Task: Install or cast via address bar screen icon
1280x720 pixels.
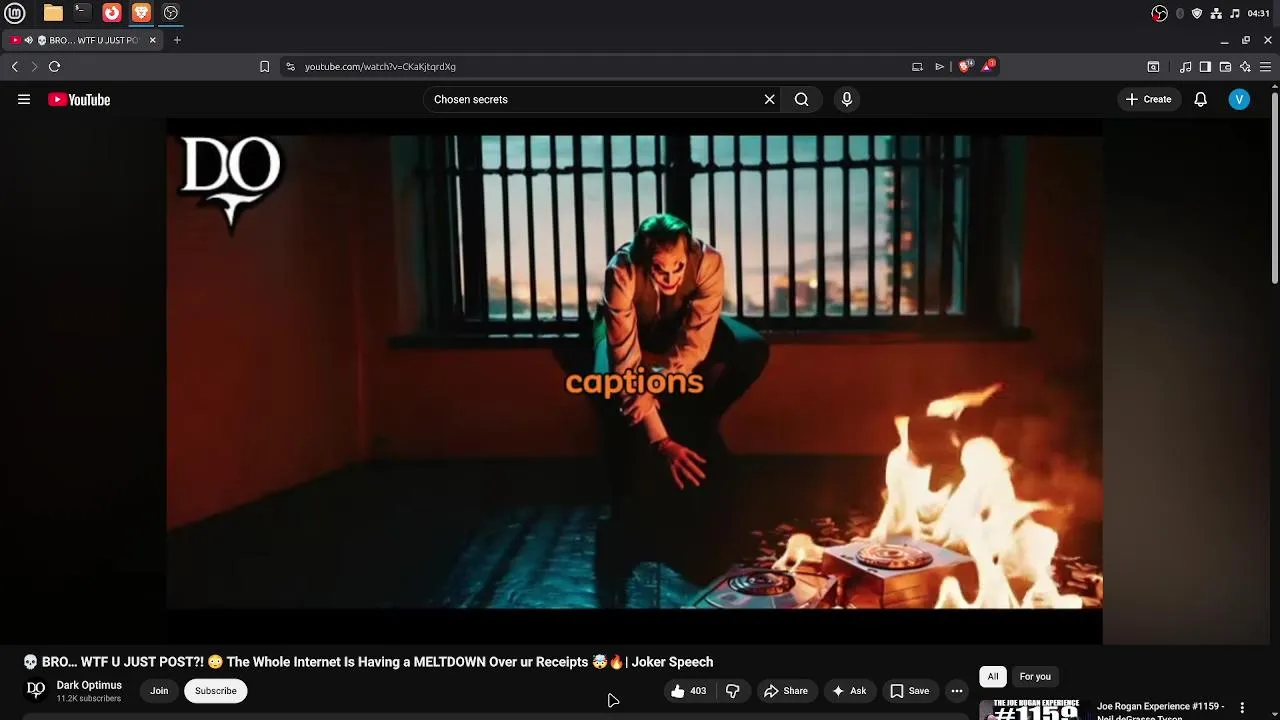Action: coord(917,66)
